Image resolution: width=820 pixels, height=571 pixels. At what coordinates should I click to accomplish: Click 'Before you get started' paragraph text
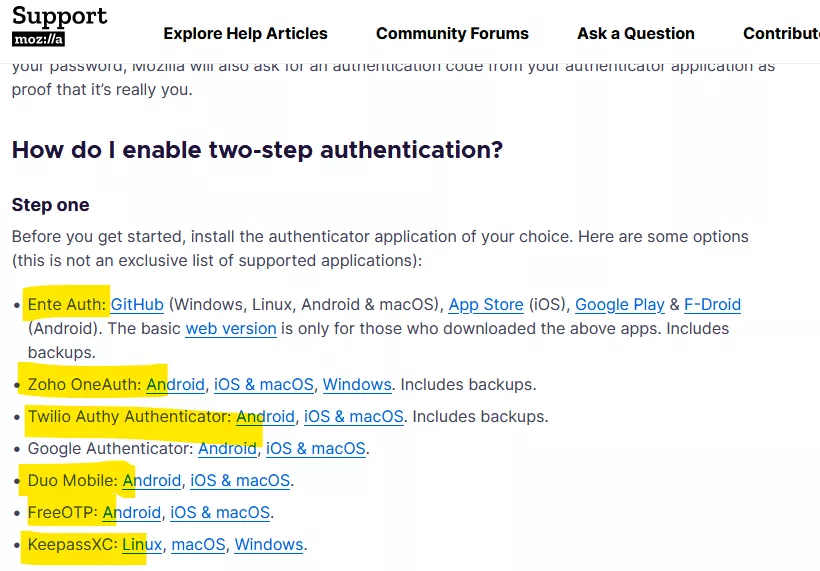click(380, 248)
